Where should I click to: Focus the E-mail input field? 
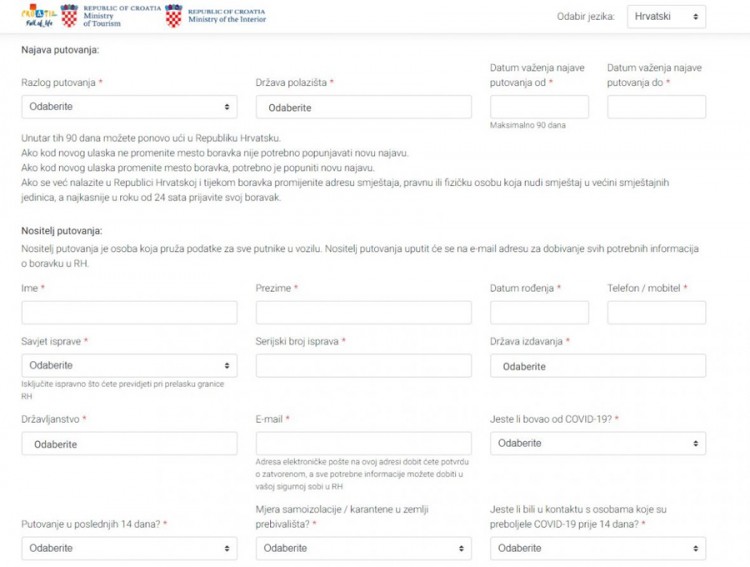(363, 444)
